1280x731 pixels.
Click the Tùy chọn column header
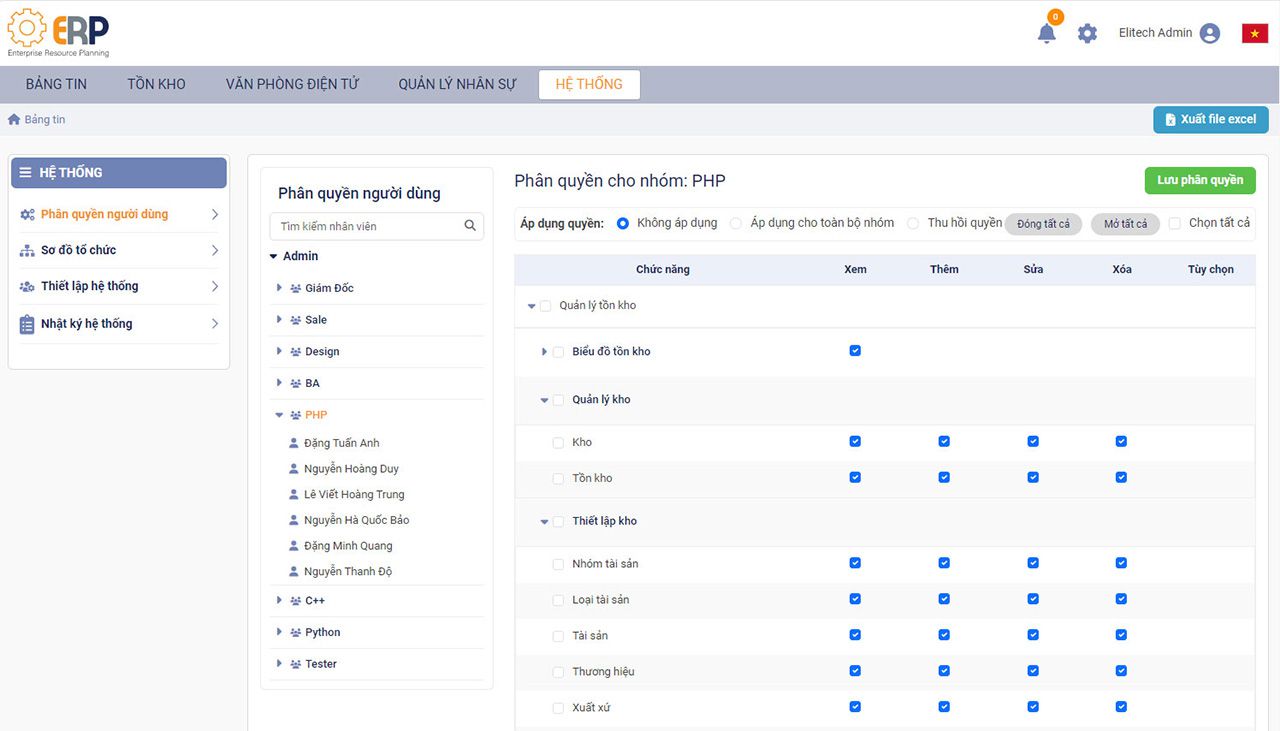1210,269
